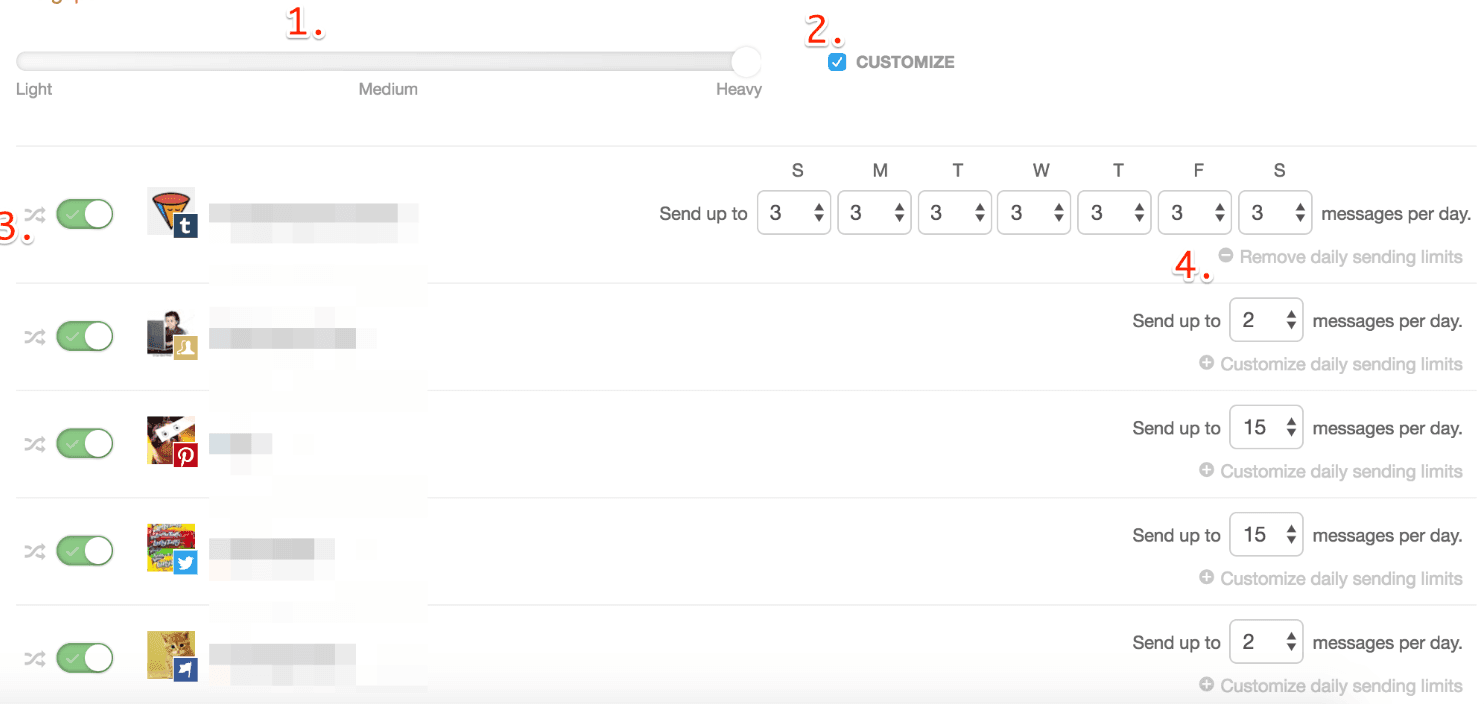
Task: Click plus icon for Pinterest daily limits customization
Action: [1206, 470]
